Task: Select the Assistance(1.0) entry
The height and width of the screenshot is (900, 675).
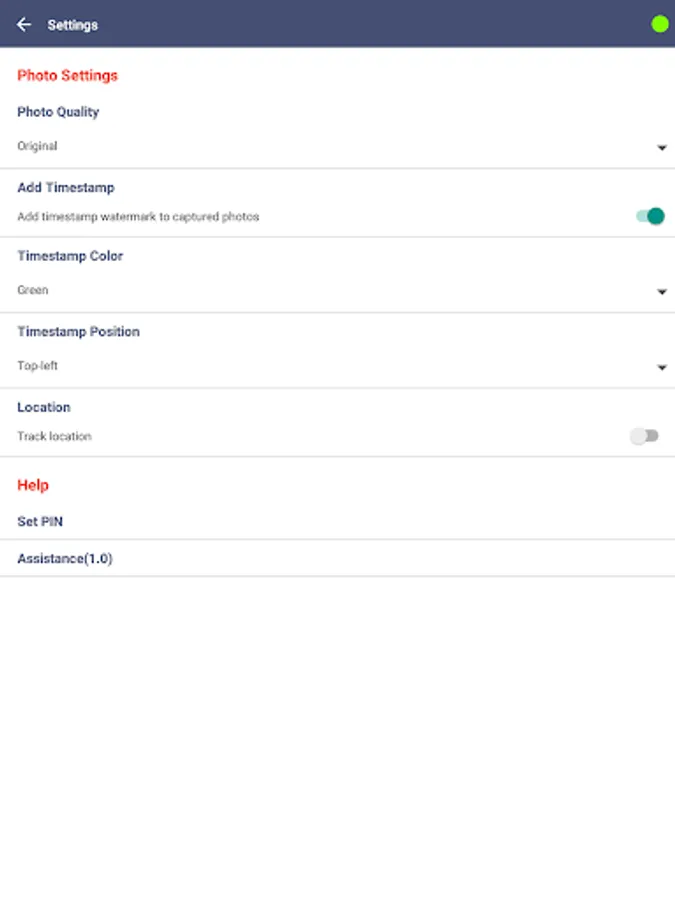Action: click(x=65, y=559)
